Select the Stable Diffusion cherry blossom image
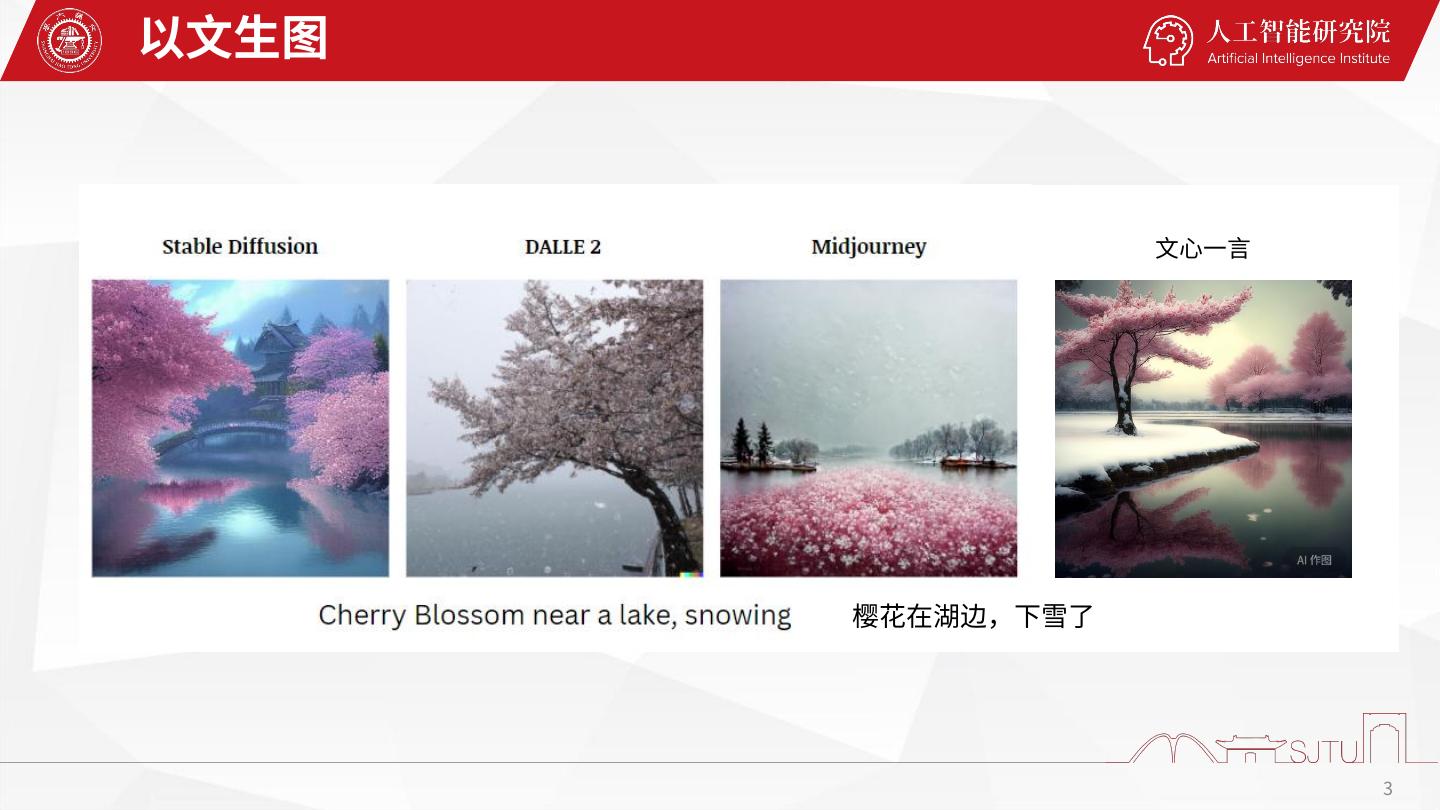The width and height of the screenshot is (1440, 810). pos(240,428)
